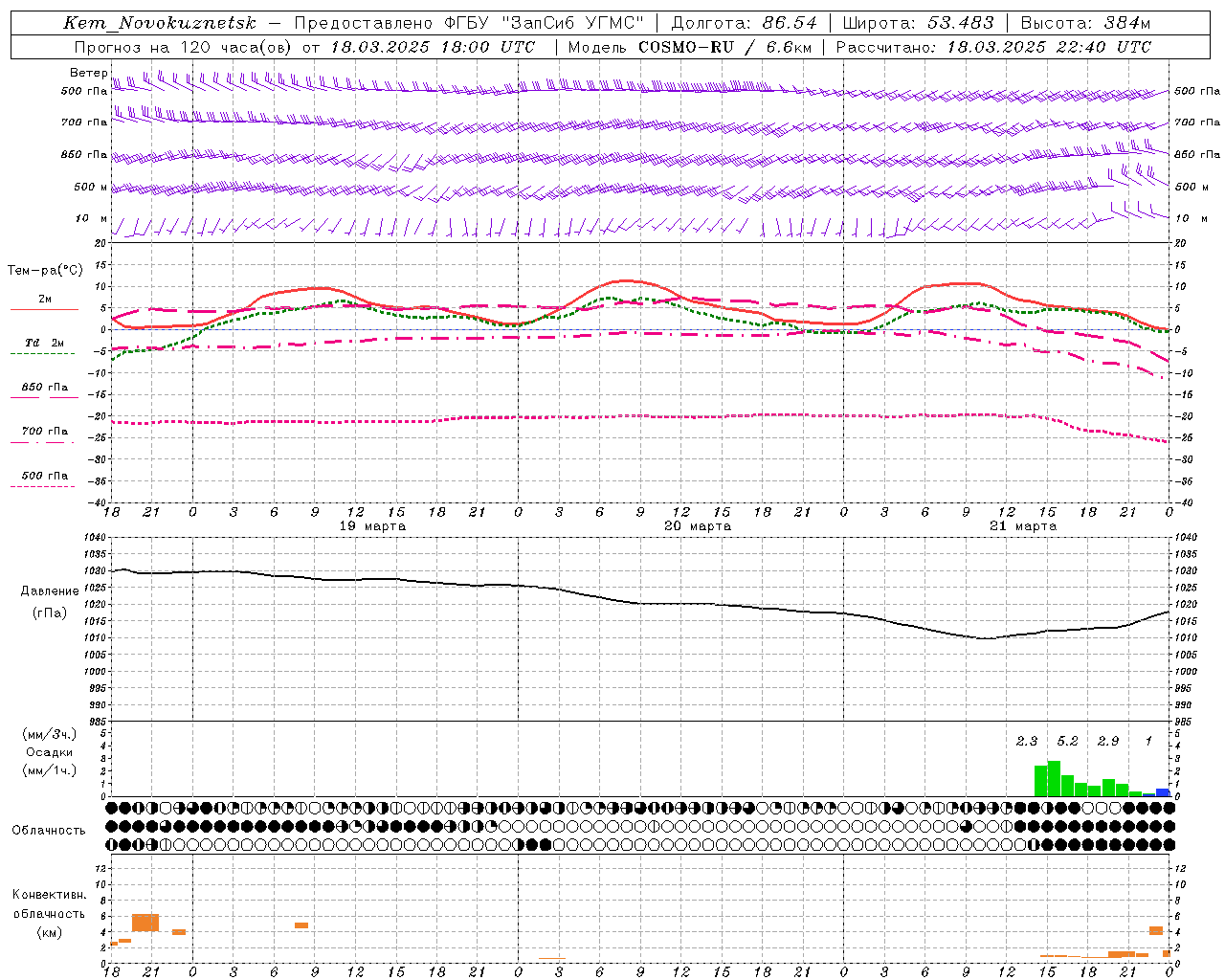
Task: Click the 985 pressure label on left axis
Action: (x=97, y=721)
